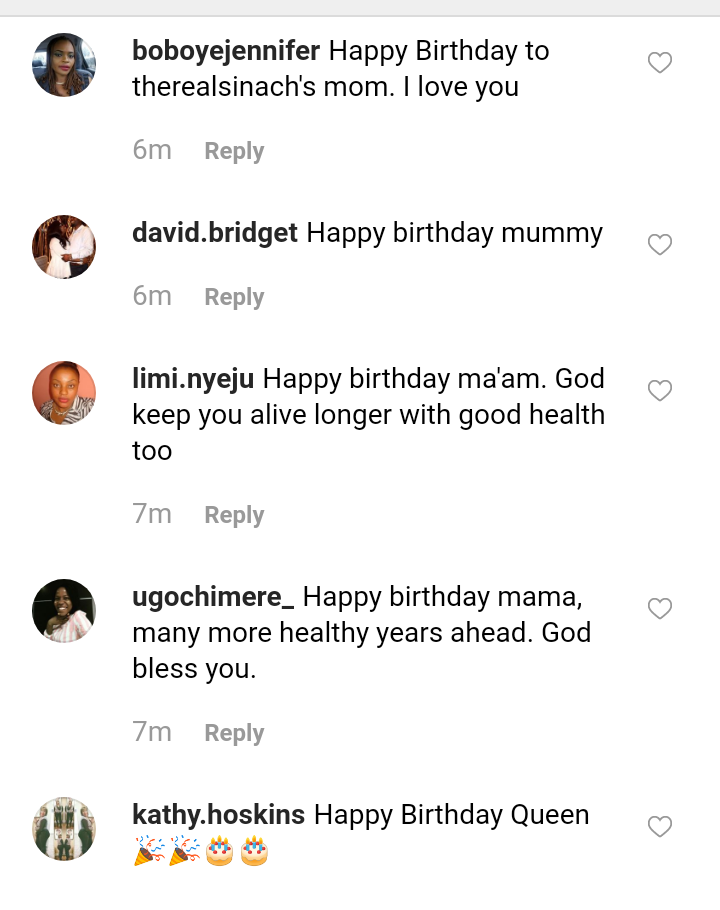Like kathy.hoskins' Happy Birthday Queen comment
This screenshot has height=910, width=720.
(x=660, y=827)
